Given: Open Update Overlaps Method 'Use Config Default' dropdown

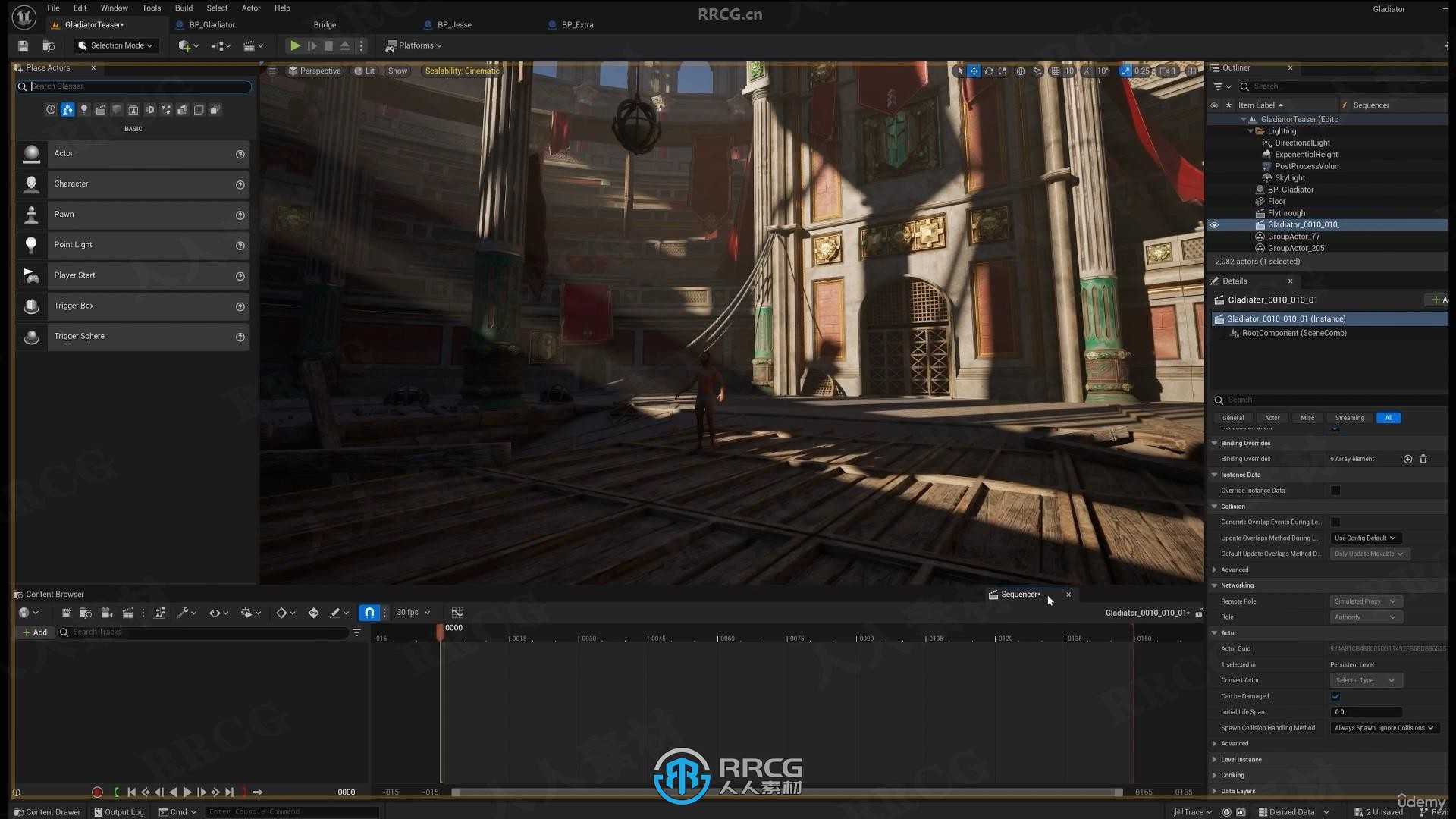Looking at the screenshot, I should point(1365,538).
